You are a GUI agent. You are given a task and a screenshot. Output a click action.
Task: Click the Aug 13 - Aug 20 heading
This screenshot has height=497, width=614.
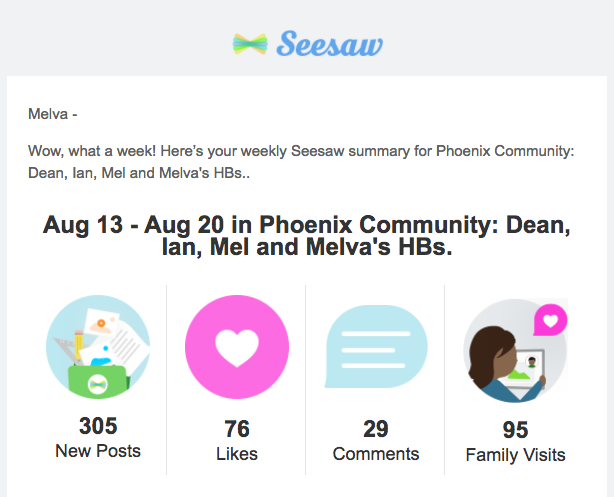(307, 236)
